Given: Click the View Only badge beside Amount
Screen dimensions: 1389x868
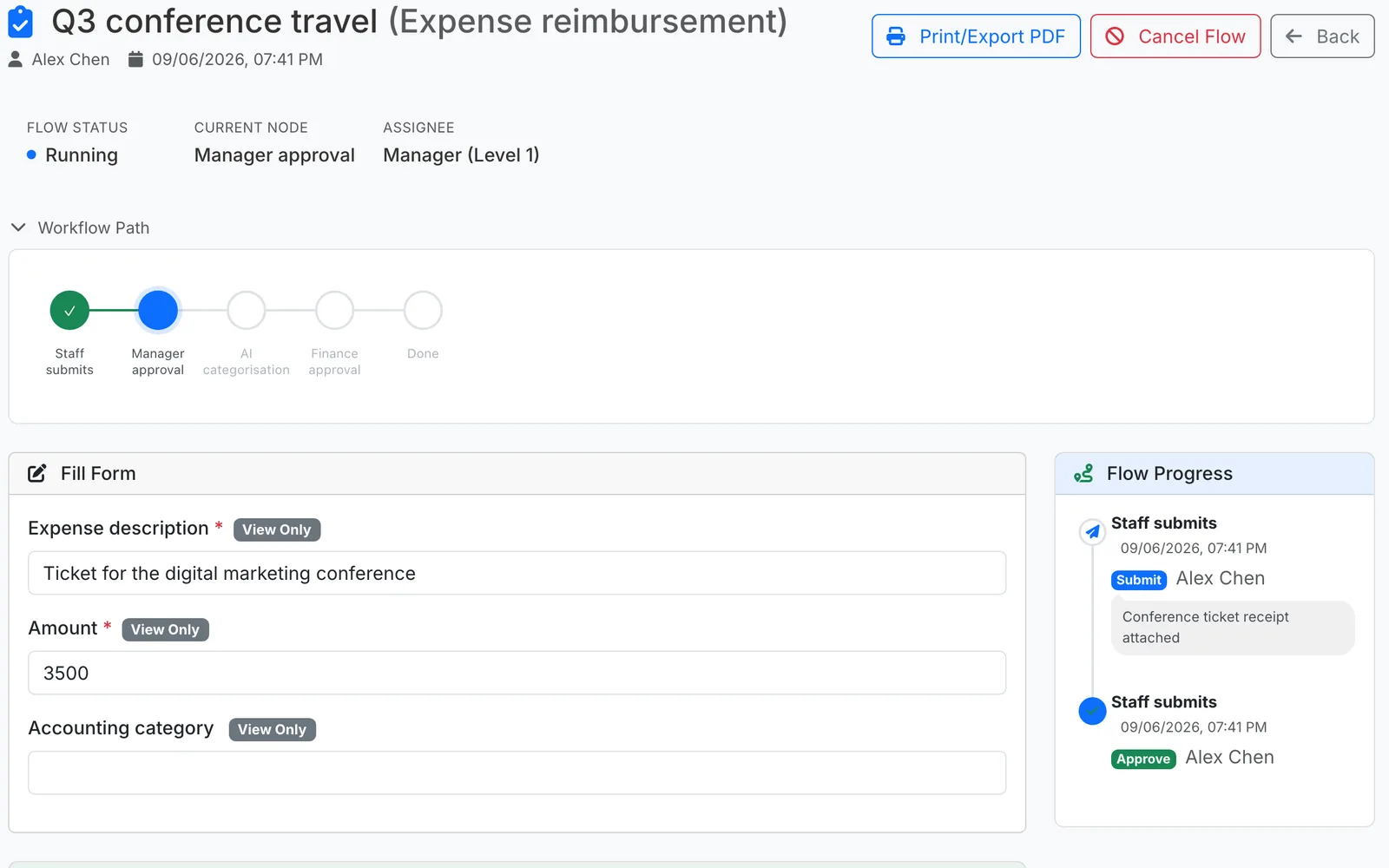Looking at the screenshot, I should (x=165, y=629).
